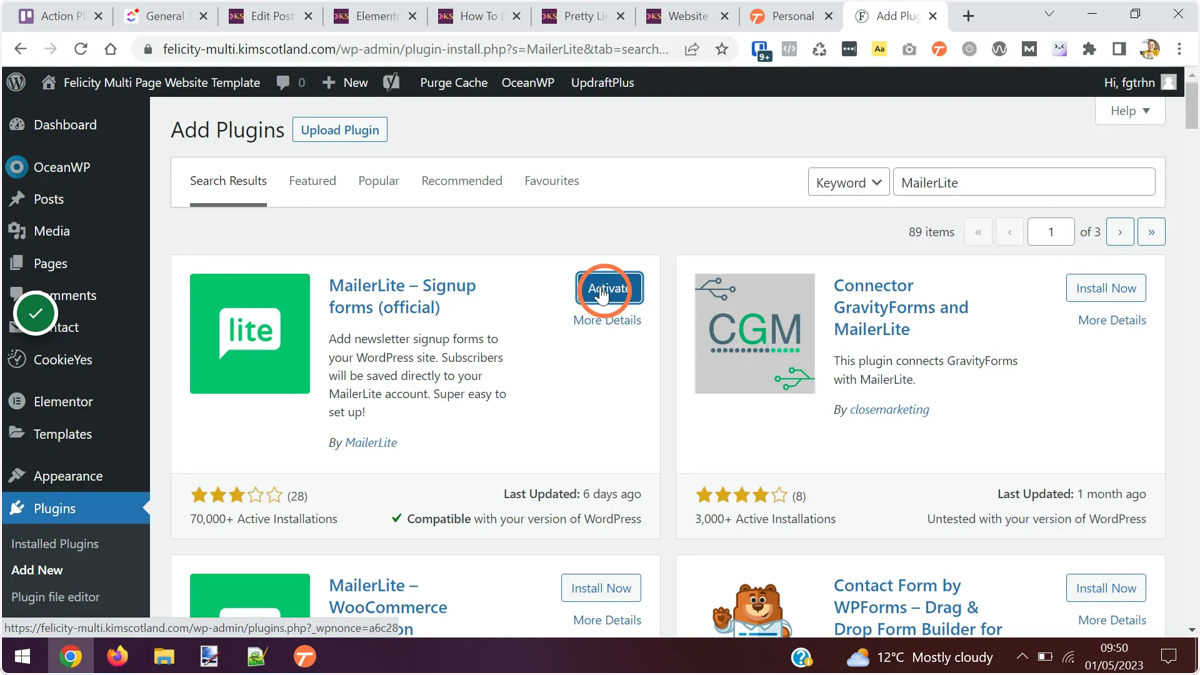Click the comments bubble icon in admin bar
1200x675 pixels.
point(284,83)
